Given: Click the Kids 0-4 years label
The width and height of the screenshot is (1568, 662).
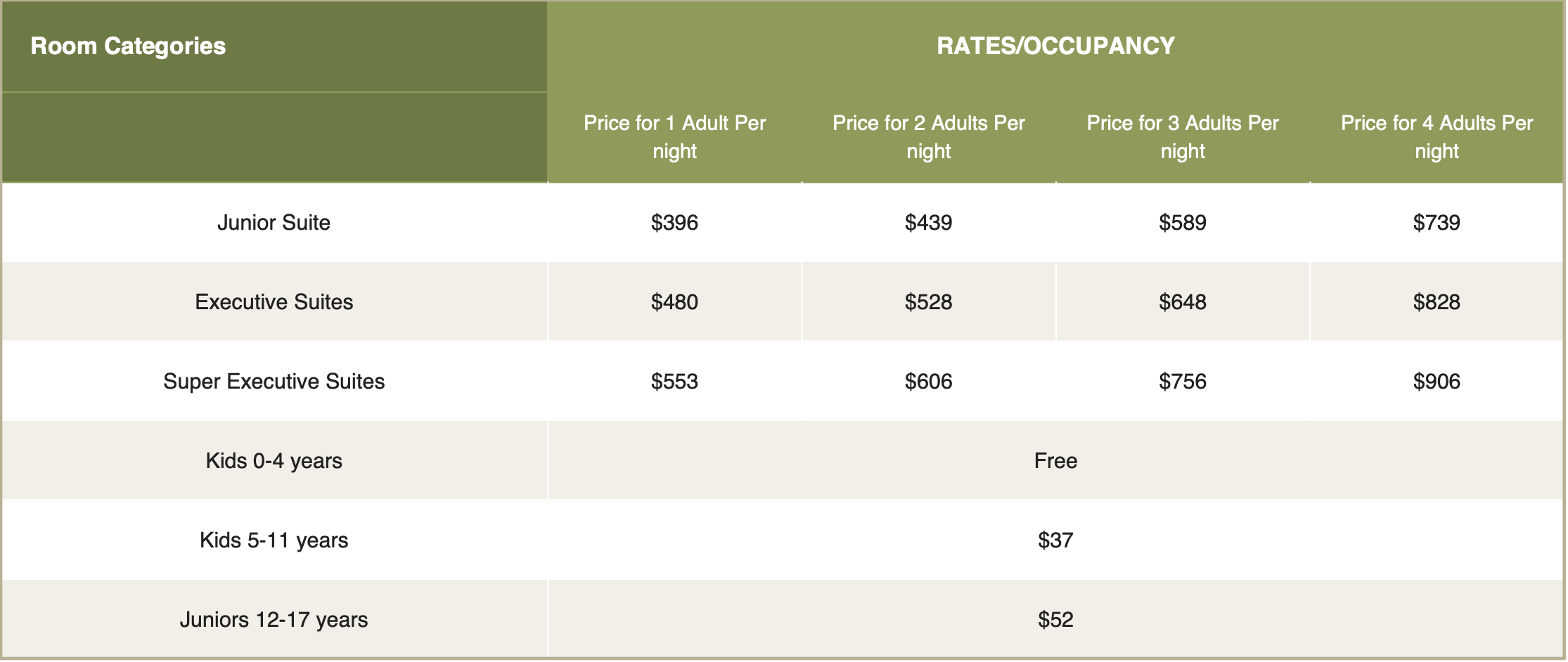Looking at the screenshot, I should point(274,461).
